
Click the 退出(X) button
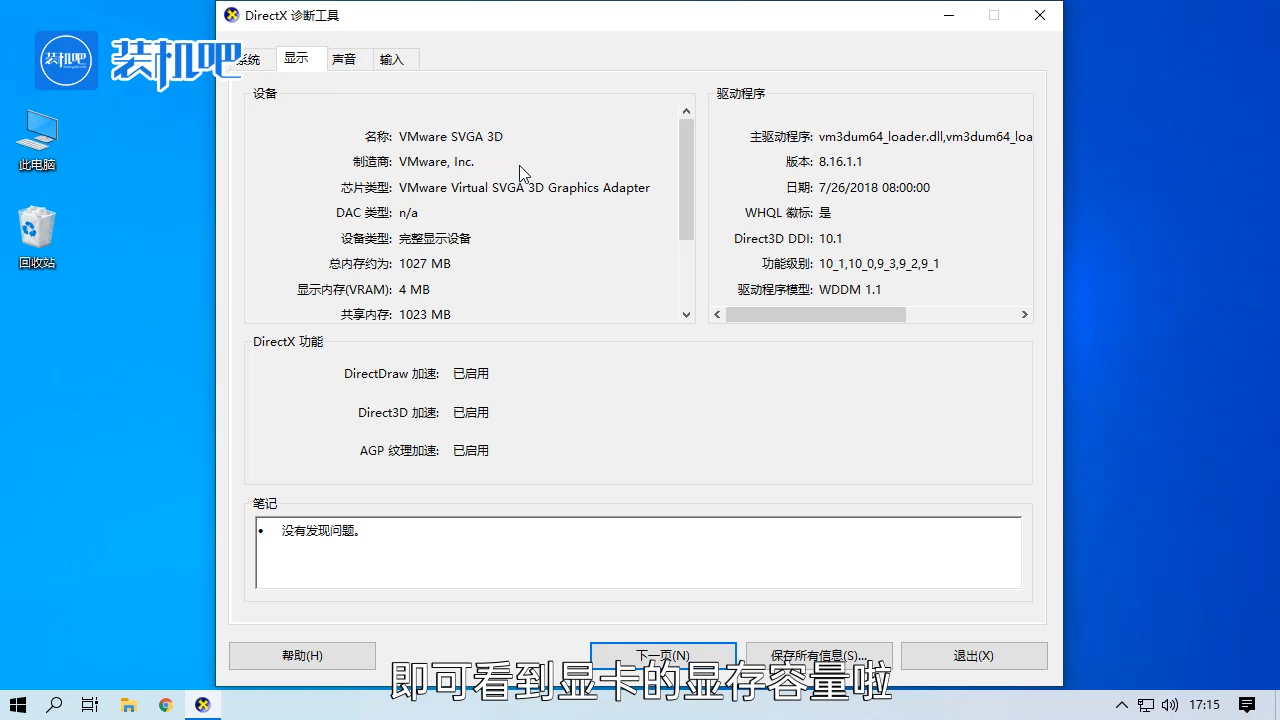tap(972, 655)
